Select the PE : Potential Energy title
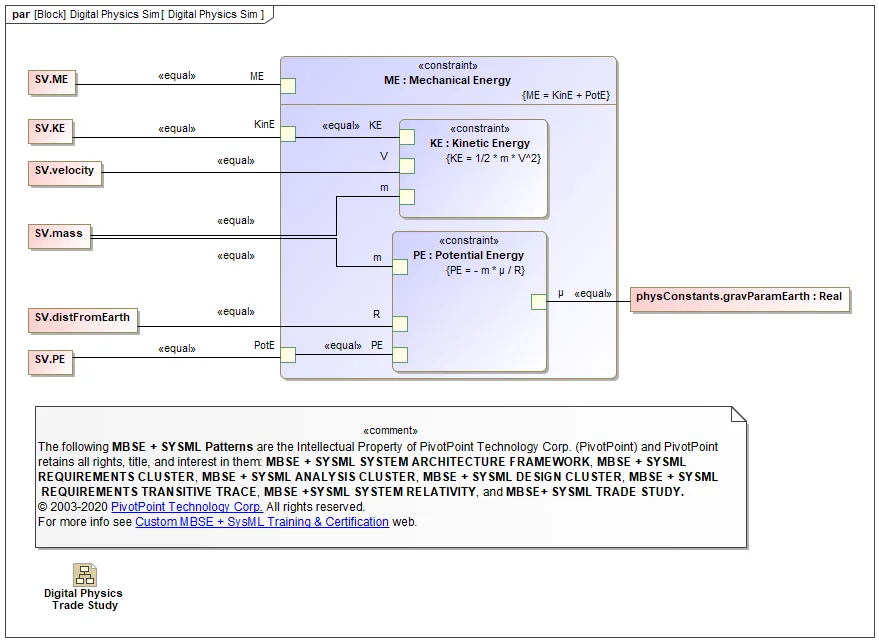The width and height of the screenshot is (879, 642). [x=469, y=255]
